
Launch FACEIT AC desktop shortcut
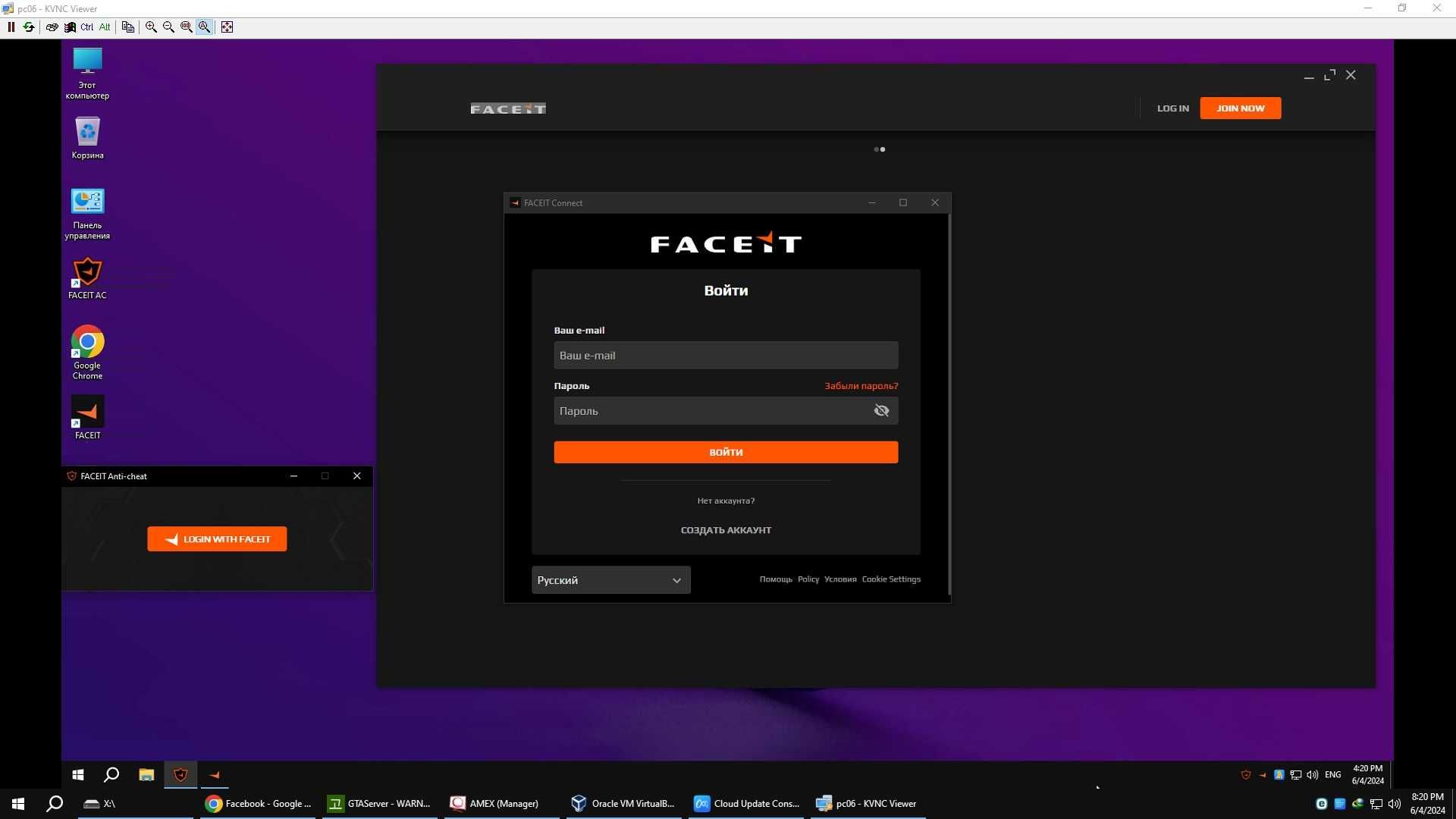click(87, 278)
